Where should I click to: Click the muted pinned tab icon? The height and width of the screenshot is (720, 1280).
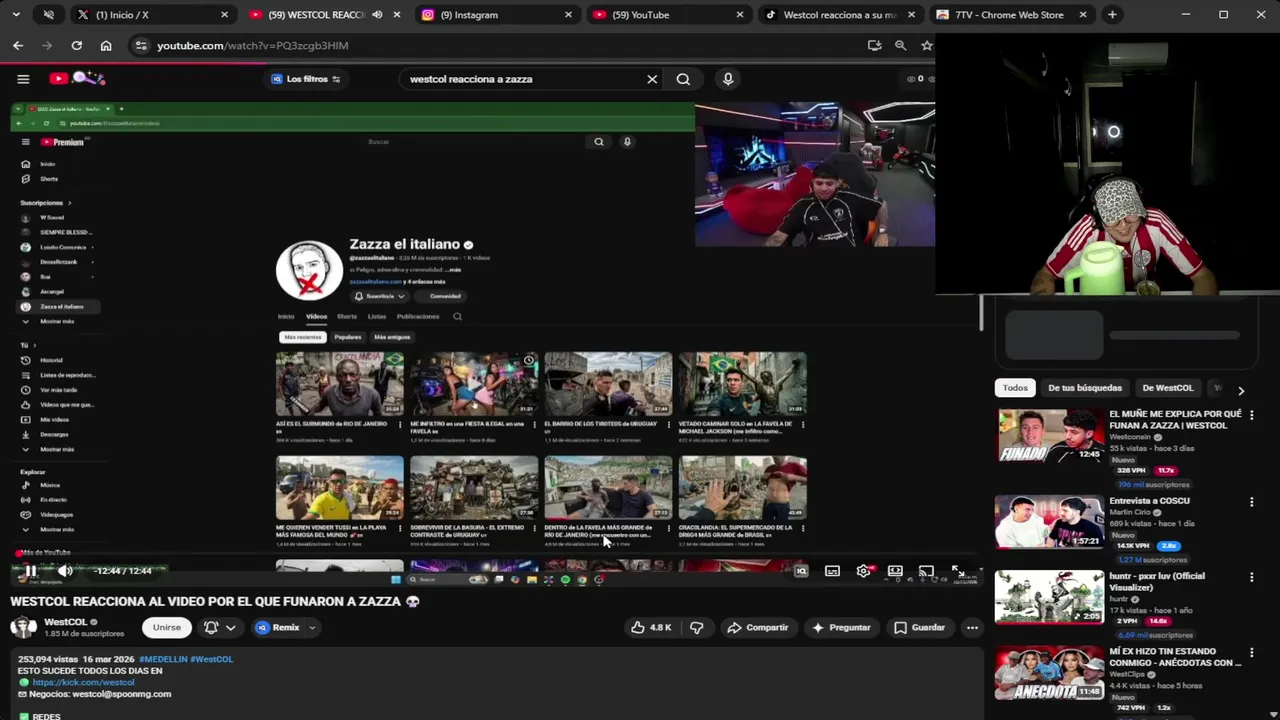pyautogui.click(x=49, y=15)
